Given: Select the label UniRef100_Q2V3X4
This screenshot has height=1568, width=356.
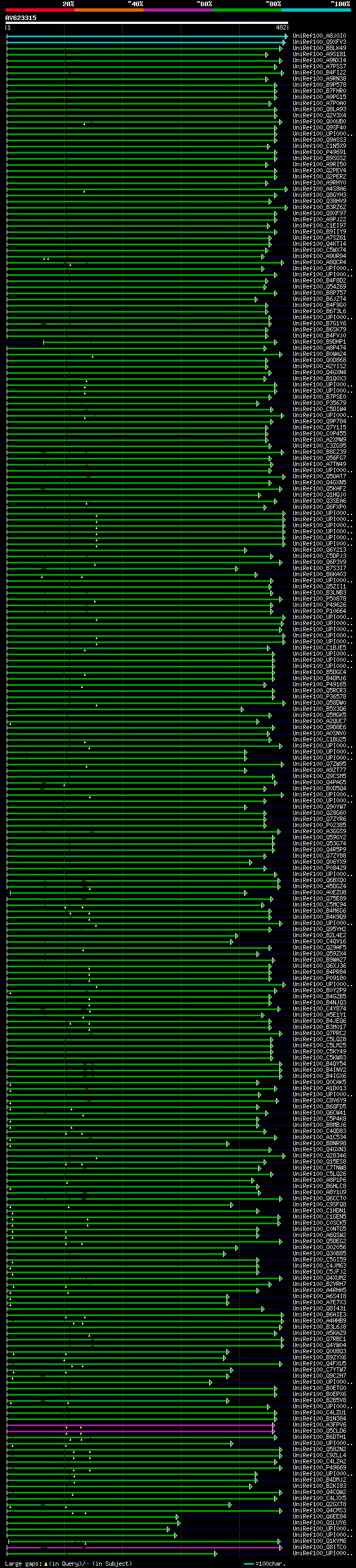Looking at the screenshot, I should pyautogui.click(x=319, y=116).
